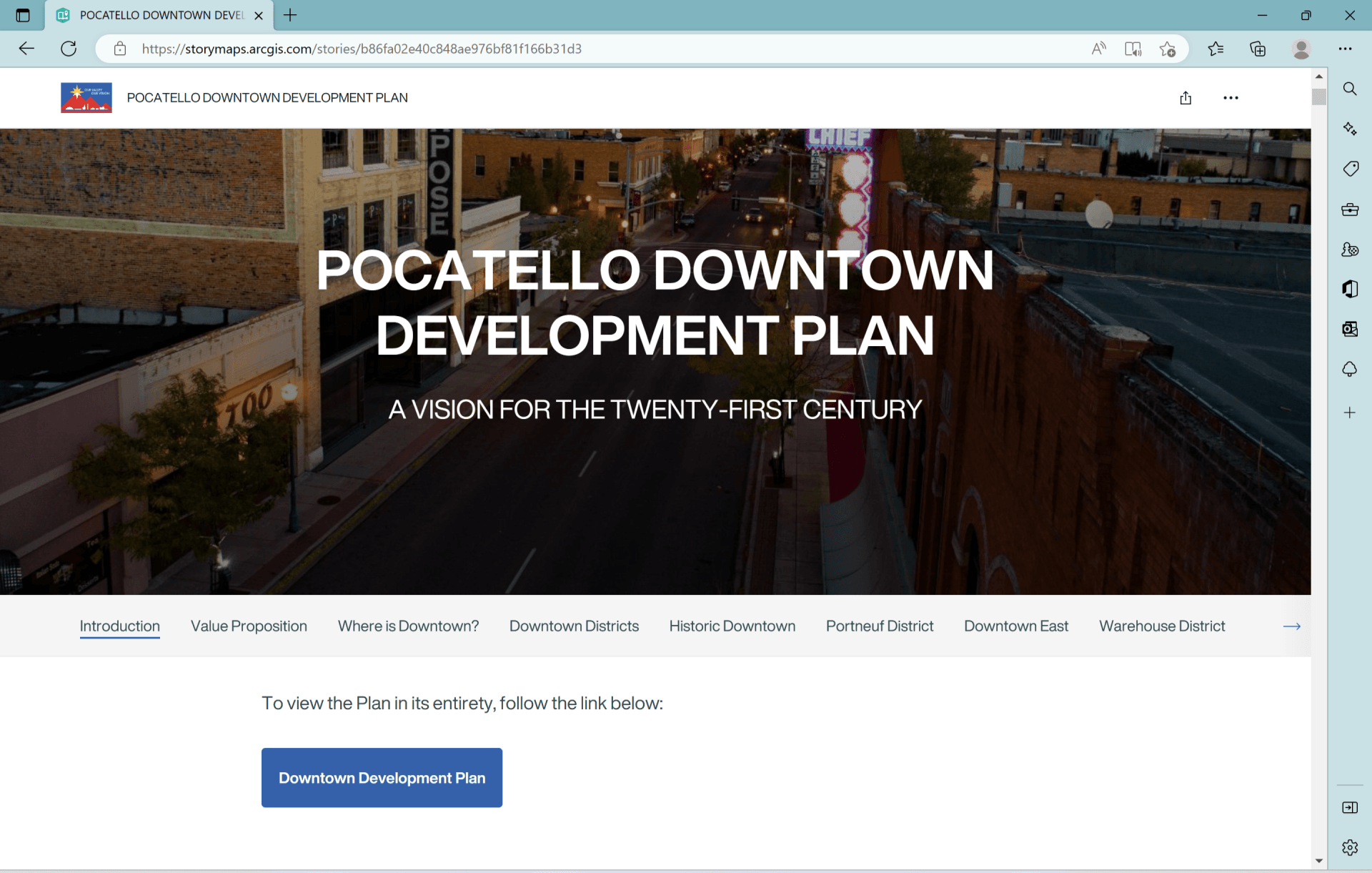This screenshot has height=873, width=1372.
Task: Expand navigation with the right arrow
Action: [1291, 626]
